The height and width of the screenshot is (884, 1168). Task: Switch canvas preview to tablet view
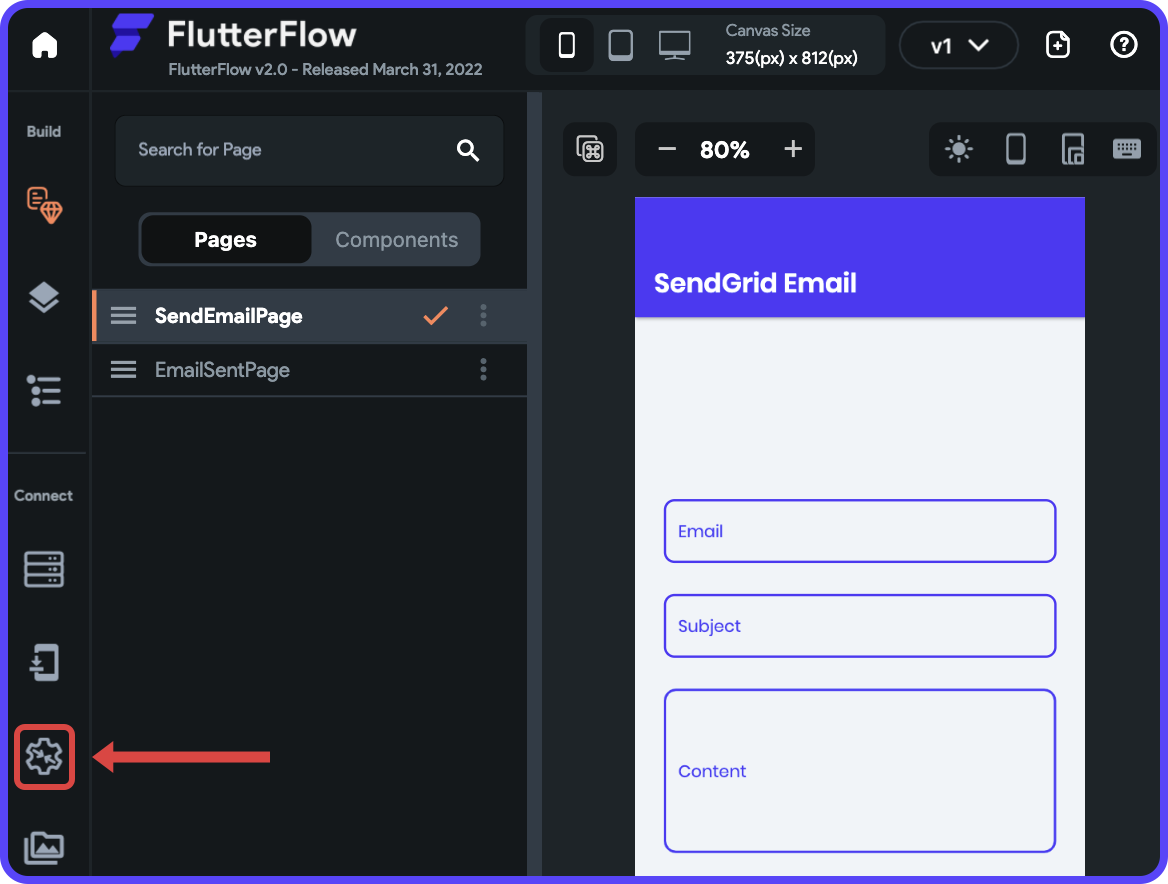tap(620, 44)
